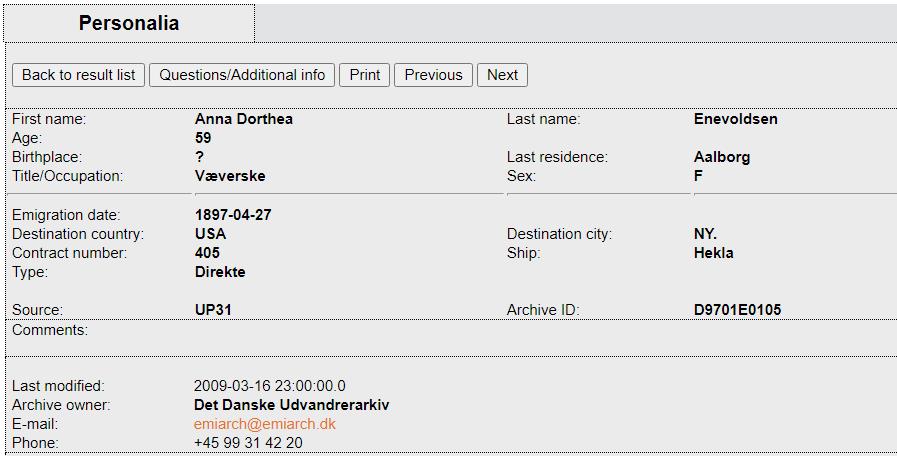The image size is (897, 456).
Task: Click the phone number +45 99 31 42 20
Action: (248, 443)
